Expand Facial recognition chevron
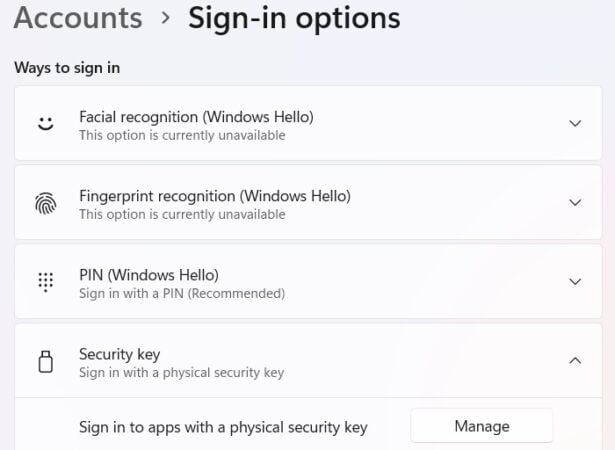The height and width of the screenshot is (450, 615). coord(575,124)
